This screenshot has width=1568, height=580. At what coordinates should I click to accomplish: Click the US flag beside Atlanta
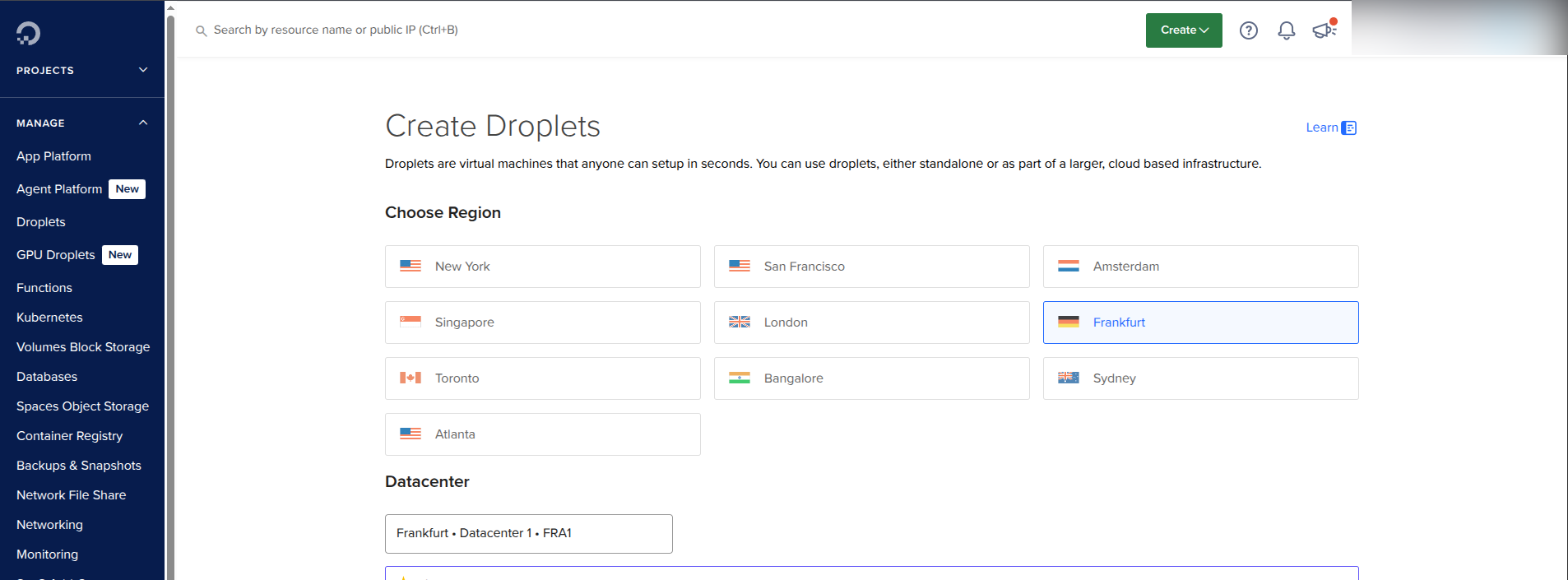click(411, 434)
